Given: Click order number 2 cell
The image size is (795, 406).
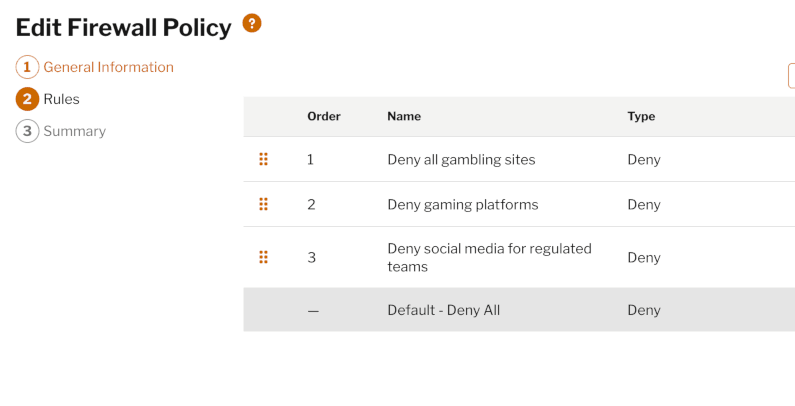Looking at the screenshot, I should click(311, 205).
